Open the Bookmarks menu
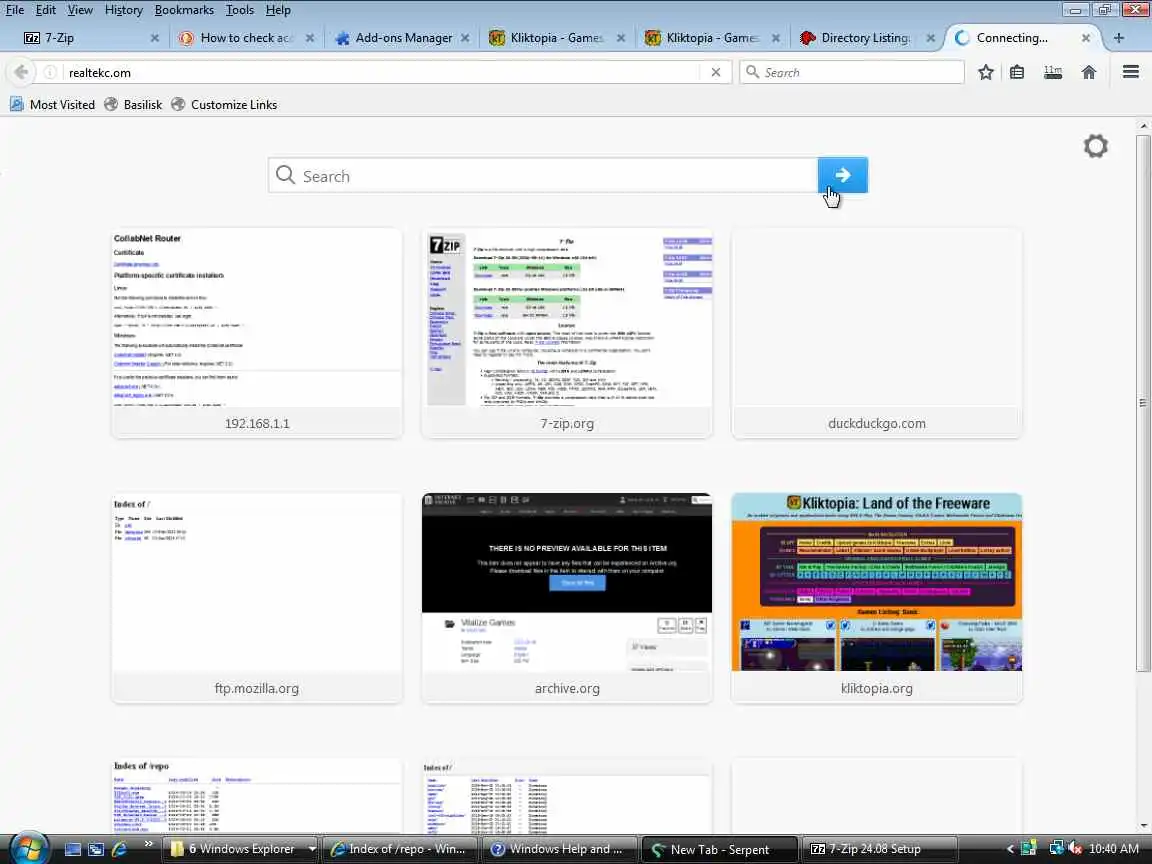The width and height of the screenshot is (1152, 864). [x=184, y=10]
